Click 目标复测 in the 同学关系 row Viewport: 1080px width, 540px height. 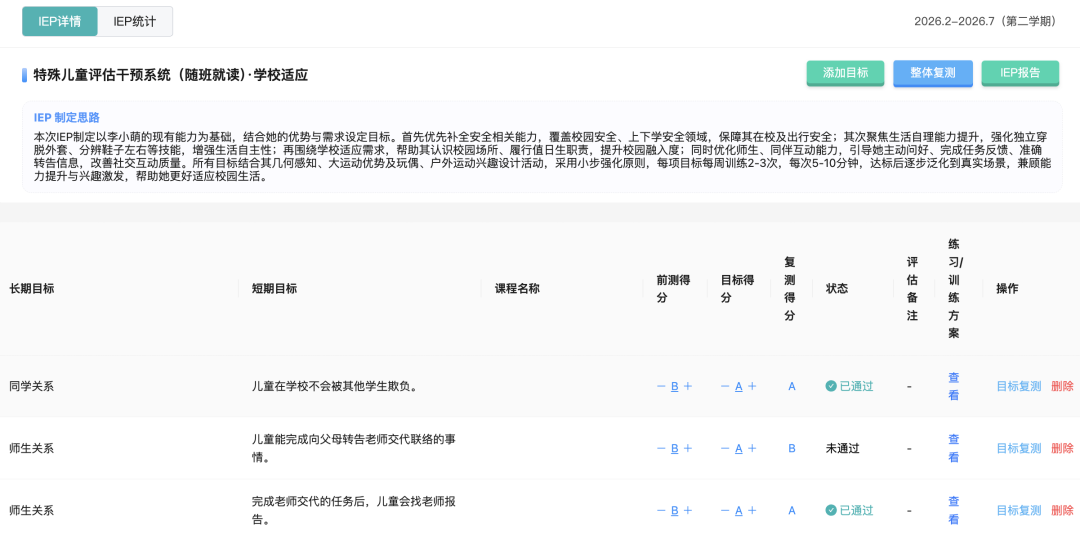point(1019,386)
